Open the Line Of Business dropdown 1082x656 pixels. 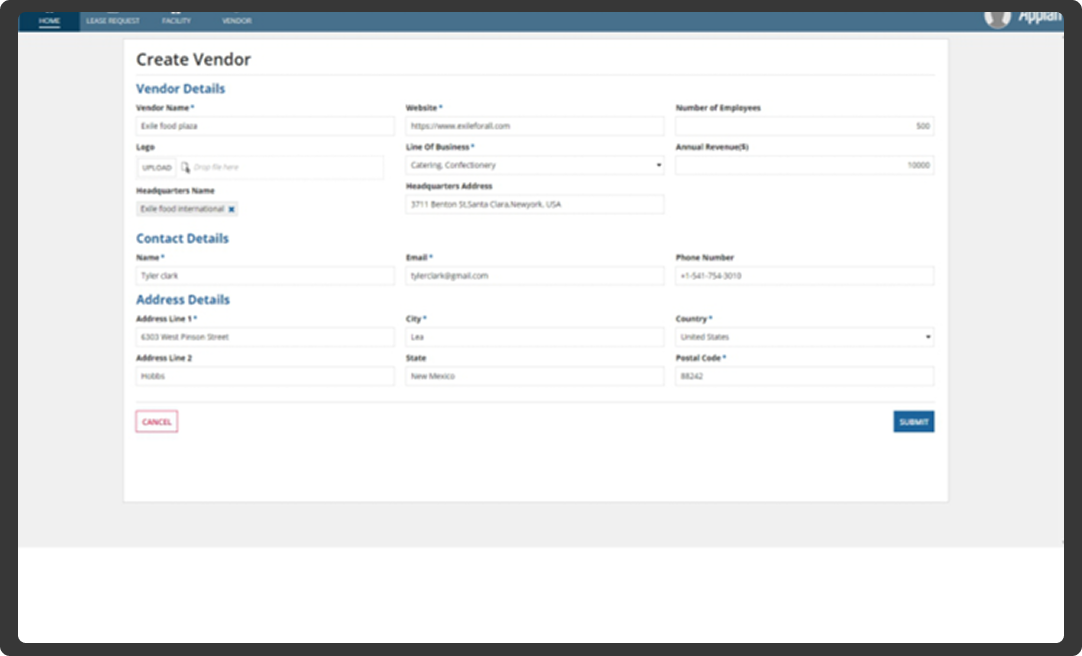[534, 165]
